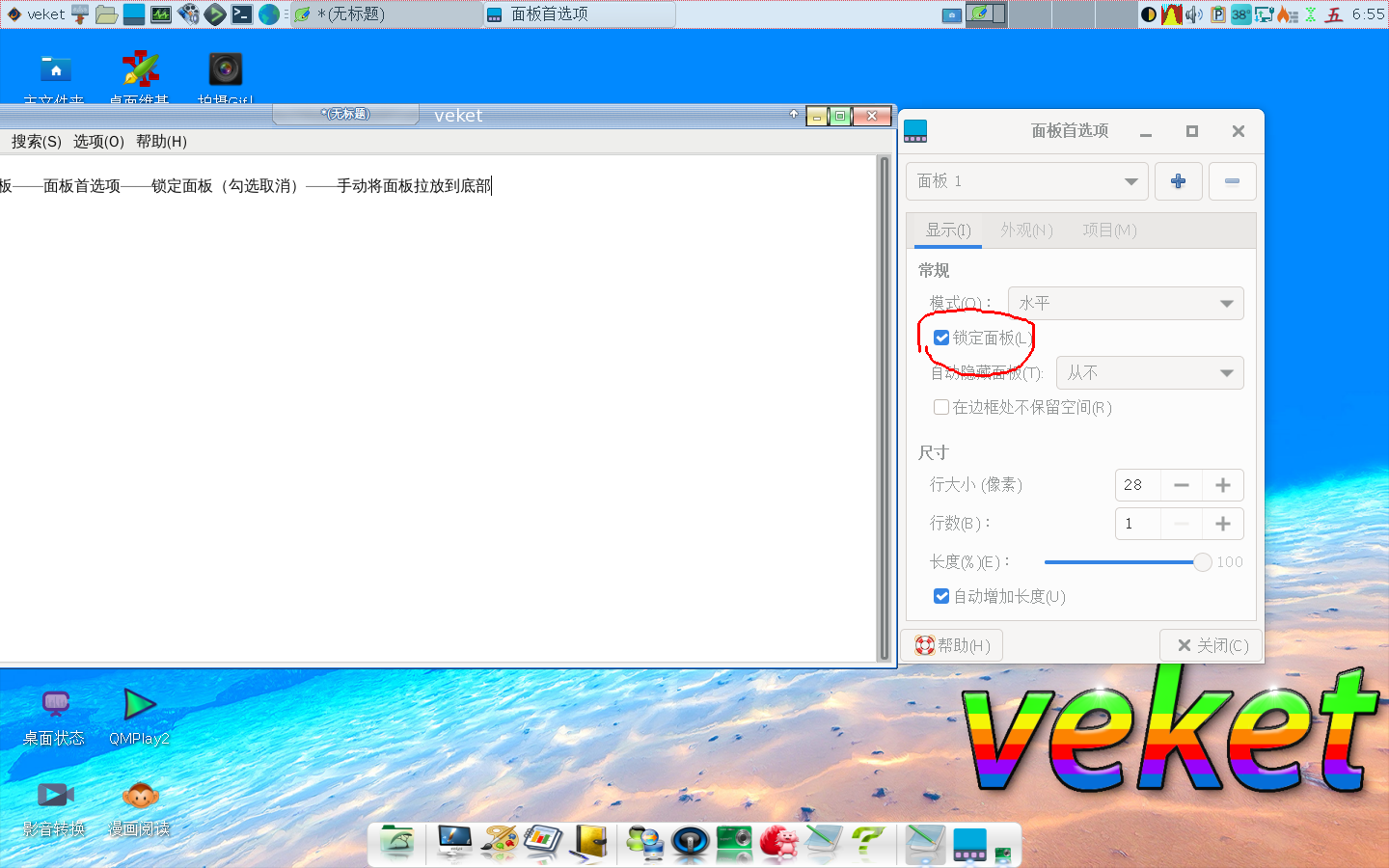Increase 行数 with plus stepper

(1223, 524)
